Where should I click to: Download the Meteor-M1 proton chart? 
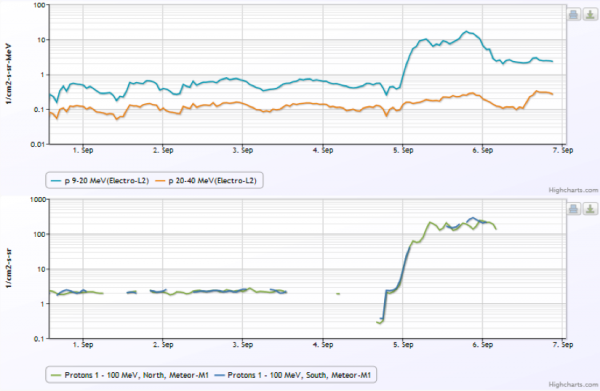click(590, 209)
